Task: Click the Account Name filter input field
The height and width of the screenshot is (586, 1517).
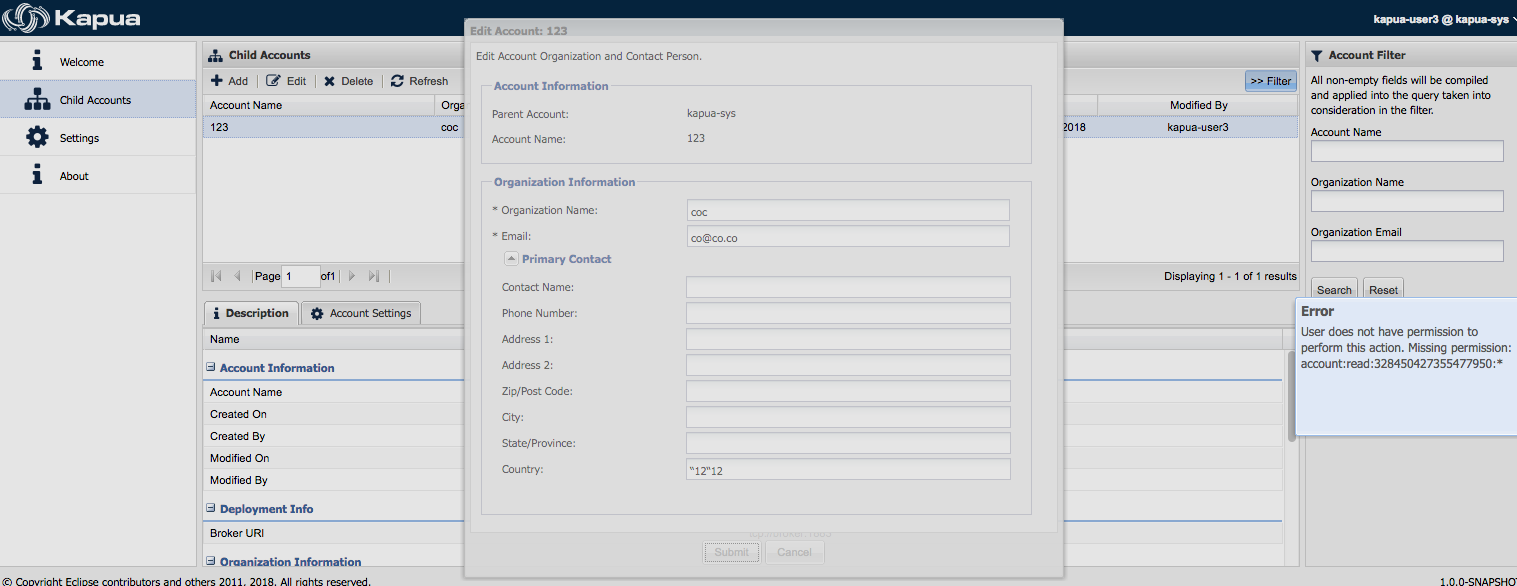Action: pyautogui.click(x=1405, y=150)
